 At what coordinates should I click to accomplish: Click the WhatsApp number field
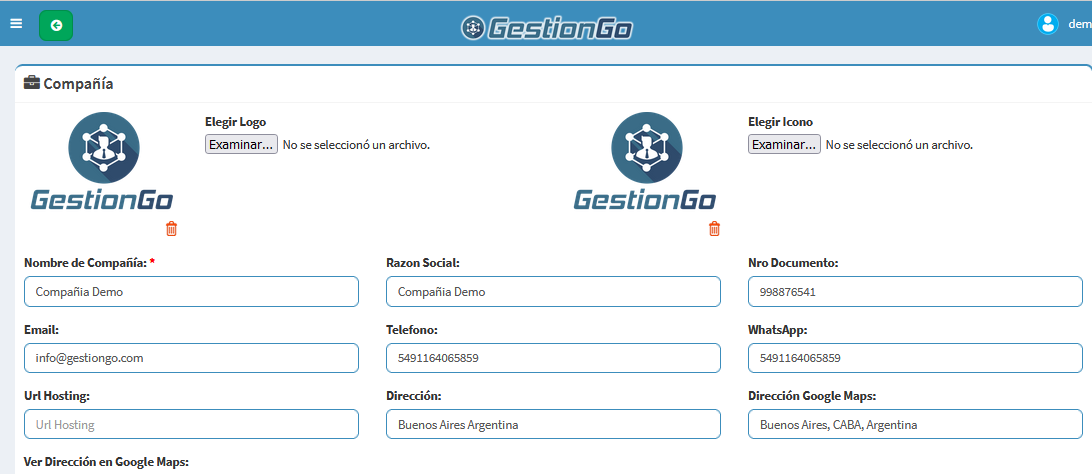point(914,358)
